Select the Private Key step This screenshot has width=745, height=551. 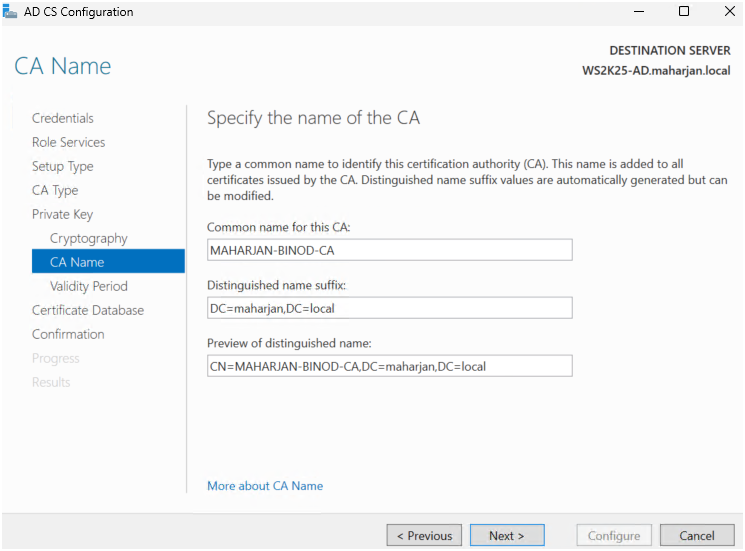click(62, 214)
